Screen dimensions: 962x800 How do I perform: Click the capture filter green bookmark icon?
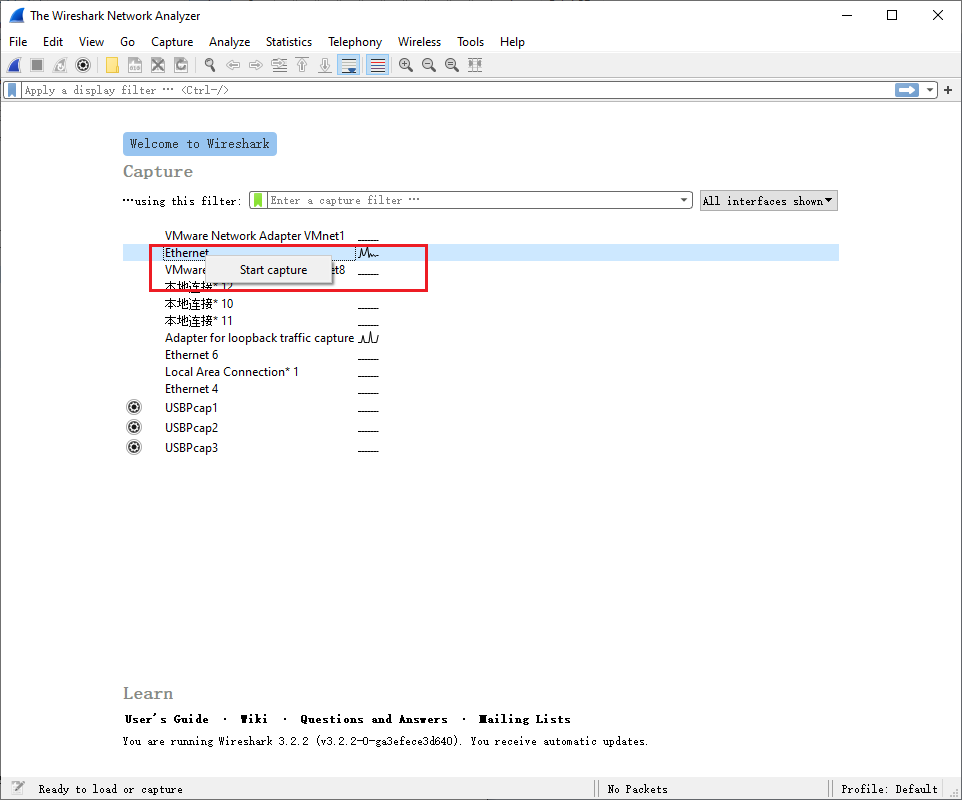point(258,200)
